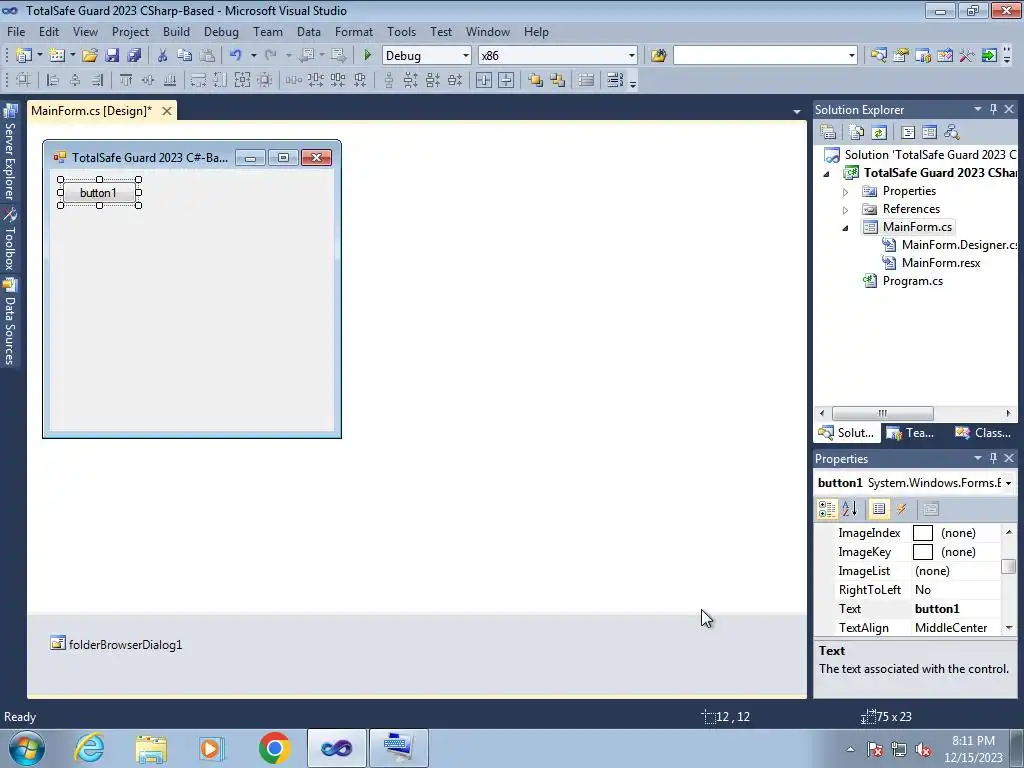Refresh the Solution Explorer tree
The height and width of the screenshot is (768, 1024).
879,133
